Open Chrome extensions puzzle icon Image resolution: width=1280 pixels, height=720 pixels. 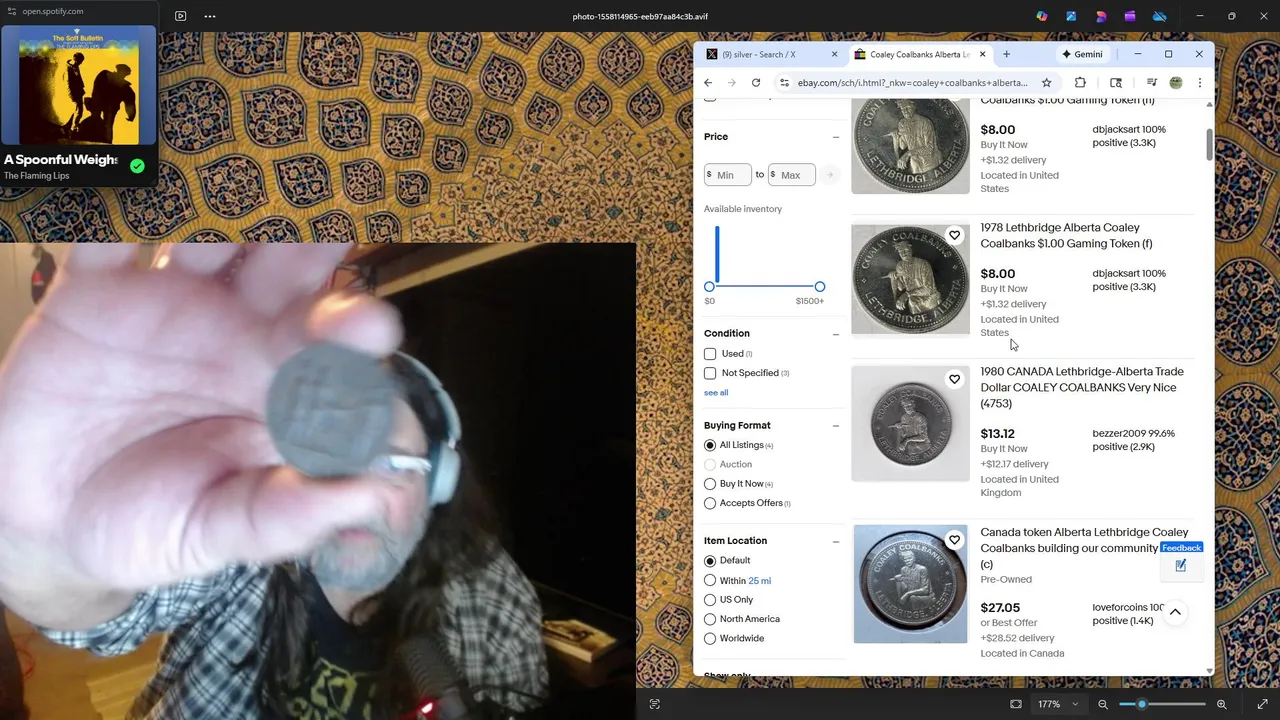pos(1080,82)
